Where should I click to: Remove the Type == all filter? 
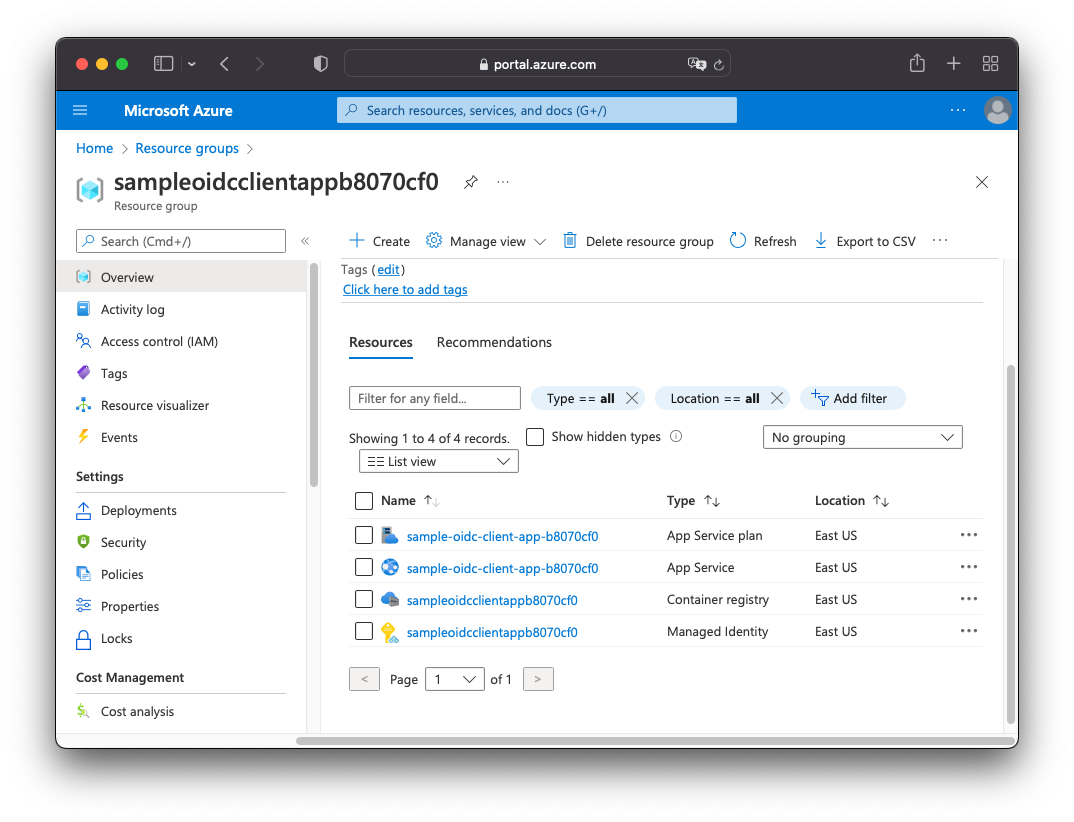click(x=632, y=398)
